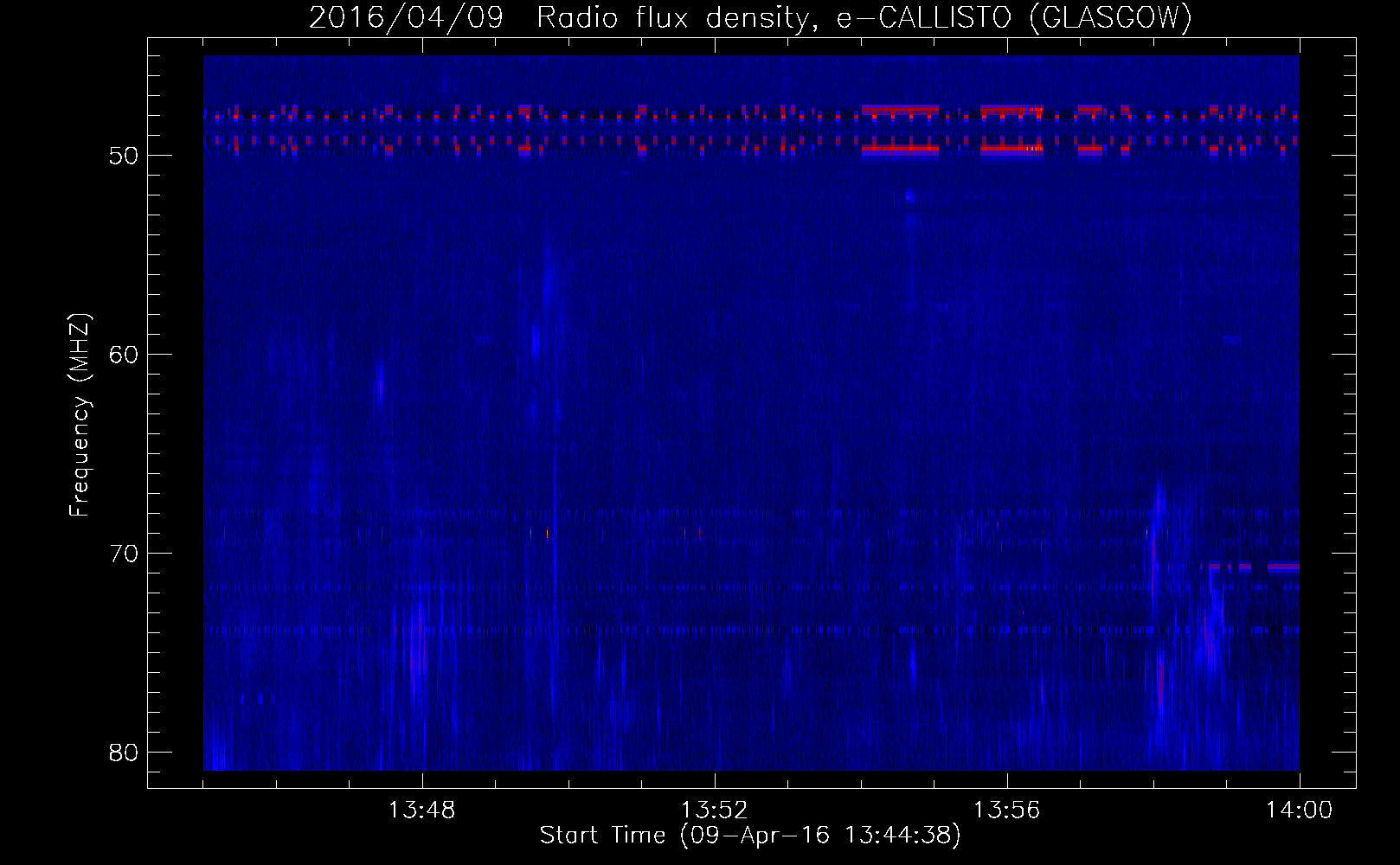Click the 14:00 time tick label
1400x865 pixels.
(x=1299, y=811)
